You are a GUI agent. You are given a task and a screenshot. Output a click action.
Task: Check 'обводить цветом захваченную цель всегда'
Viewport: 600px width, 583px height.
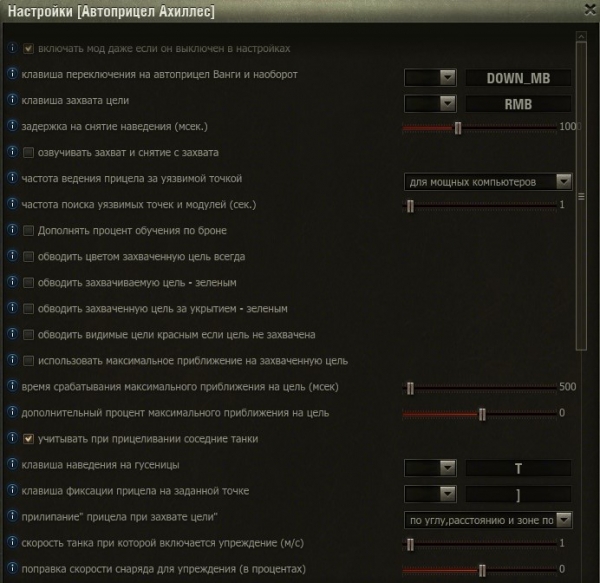[28, 257]
